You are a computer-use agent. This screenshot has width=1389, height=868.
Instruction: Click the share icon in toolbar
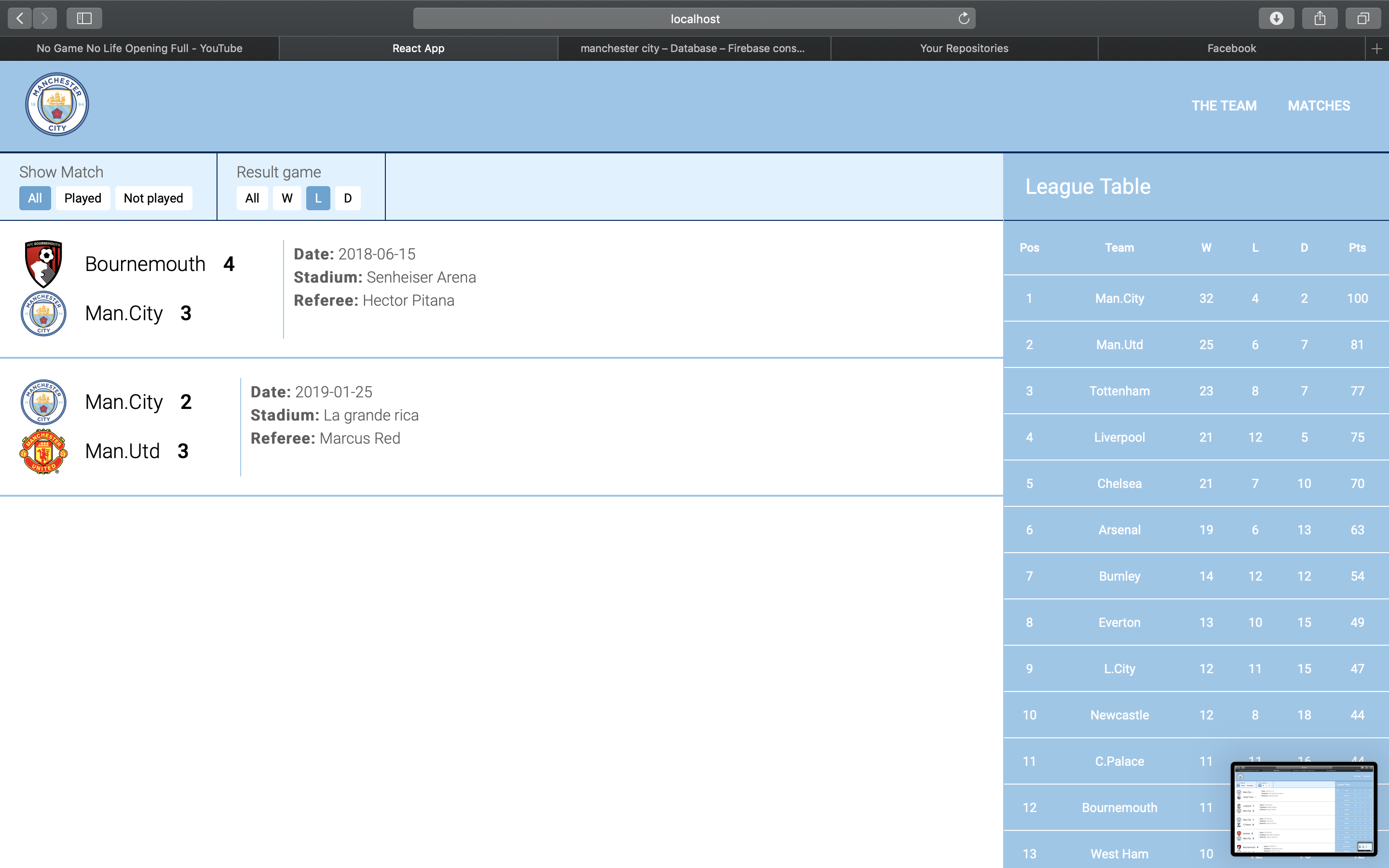(1320, 18)
